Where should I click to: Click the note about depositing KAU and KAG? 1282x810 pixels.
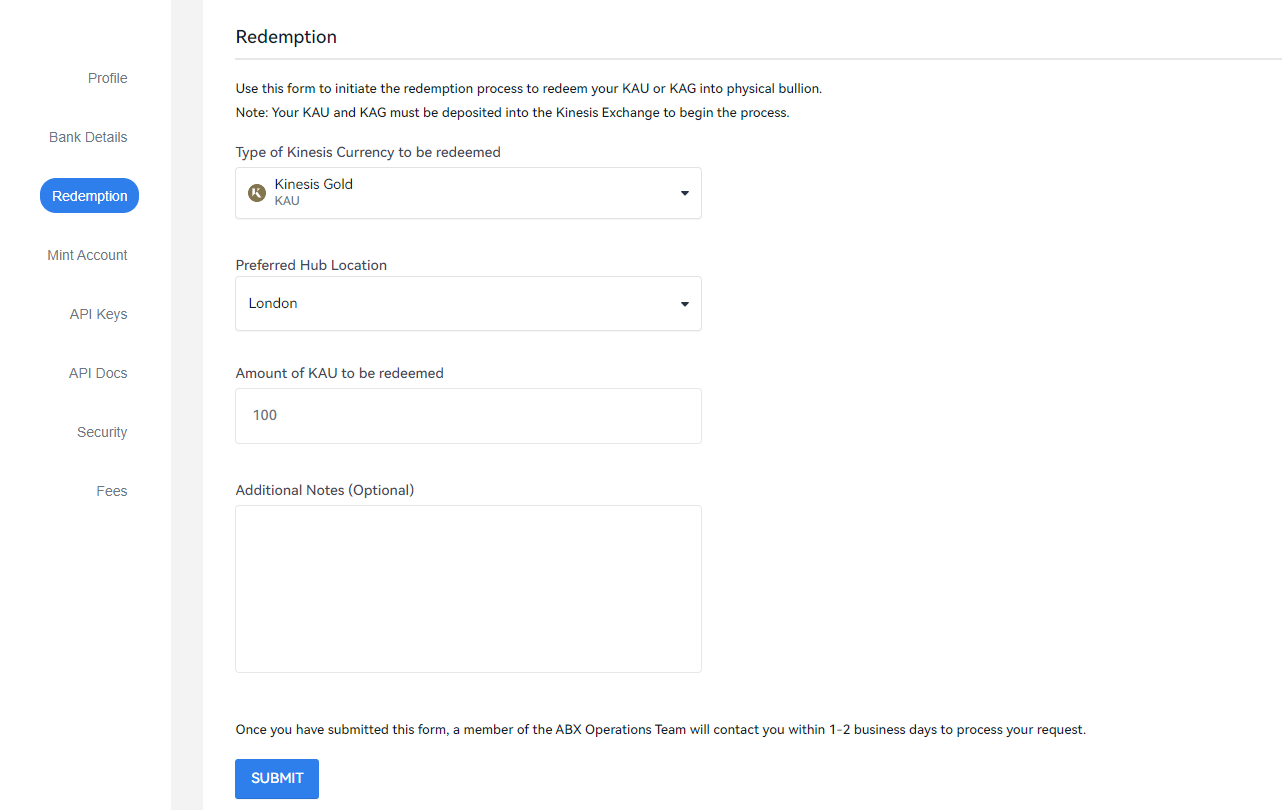(x=512, y=112)
